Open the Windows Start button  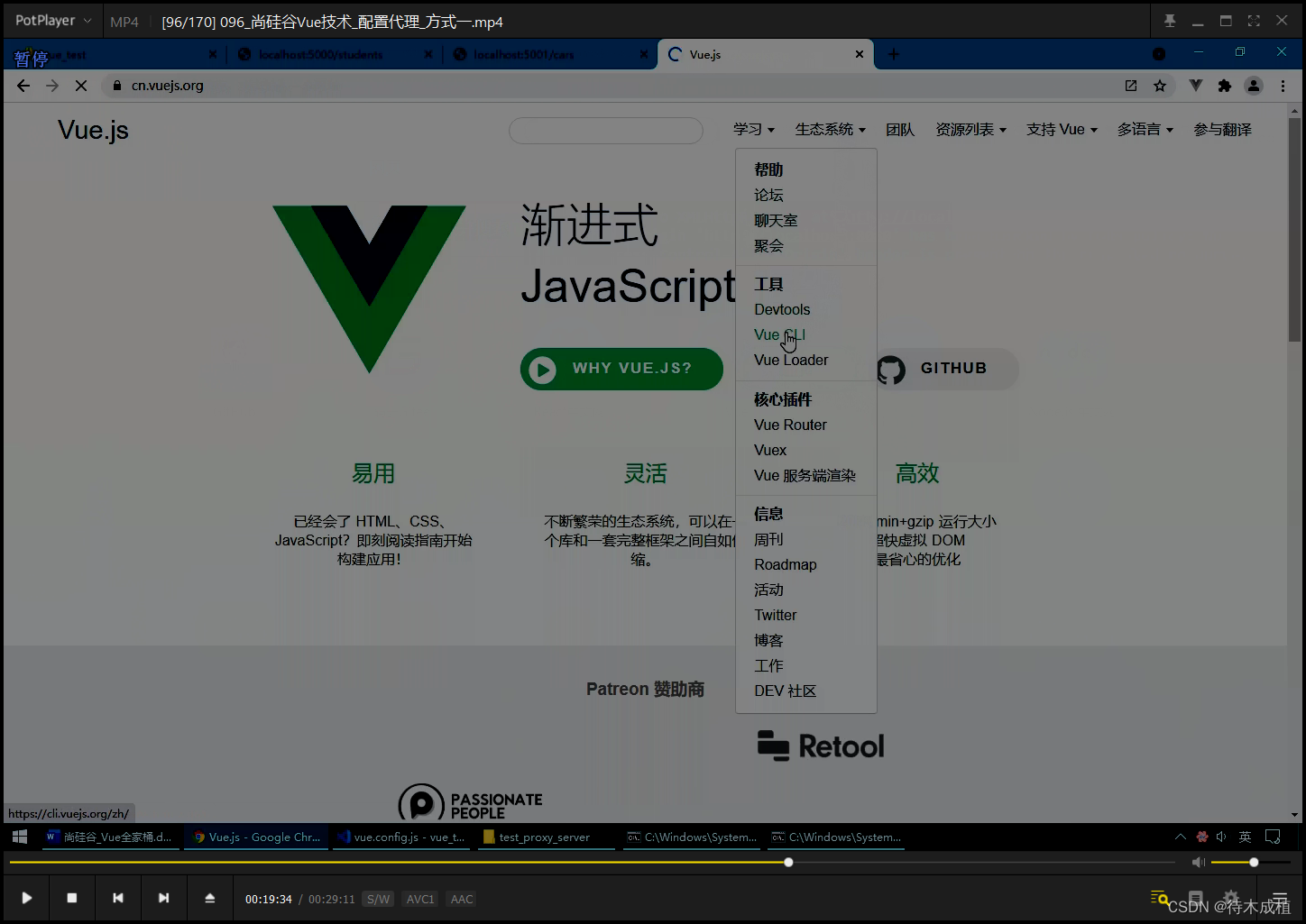pyautogui.click(x=20, y=837)
